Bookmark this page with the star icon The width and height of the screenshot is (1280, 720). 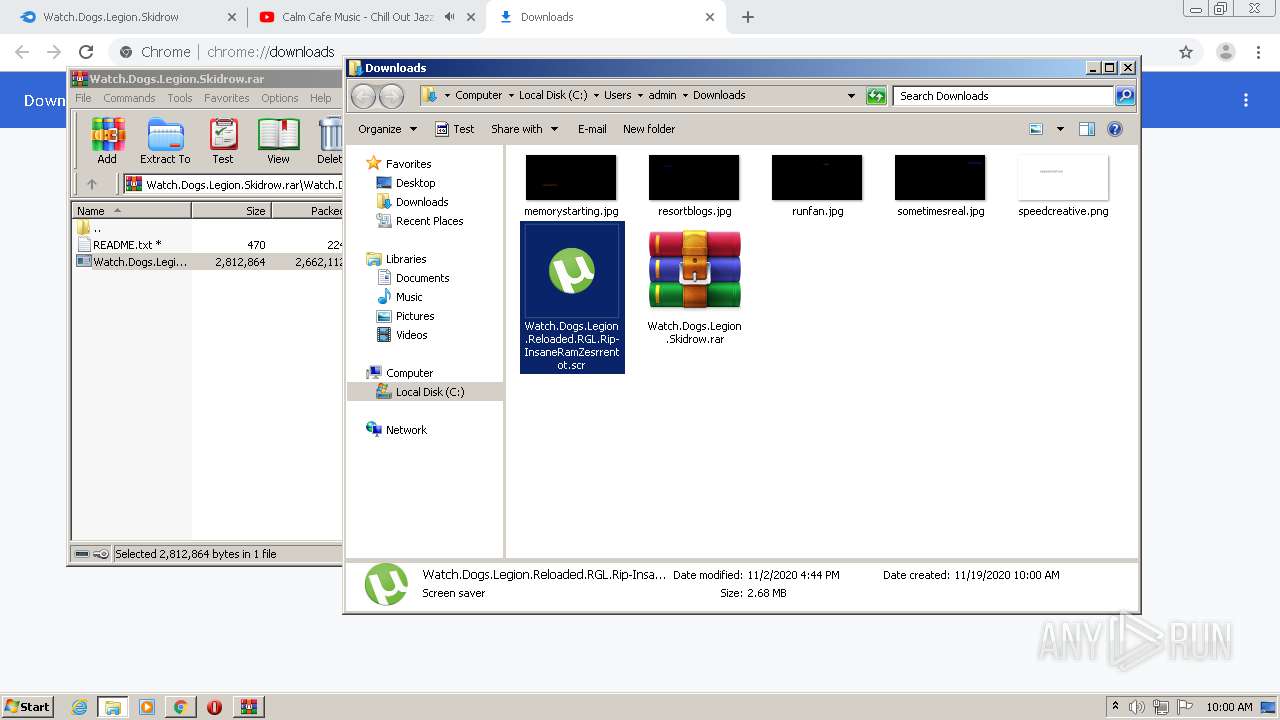tap(1186, 52)
